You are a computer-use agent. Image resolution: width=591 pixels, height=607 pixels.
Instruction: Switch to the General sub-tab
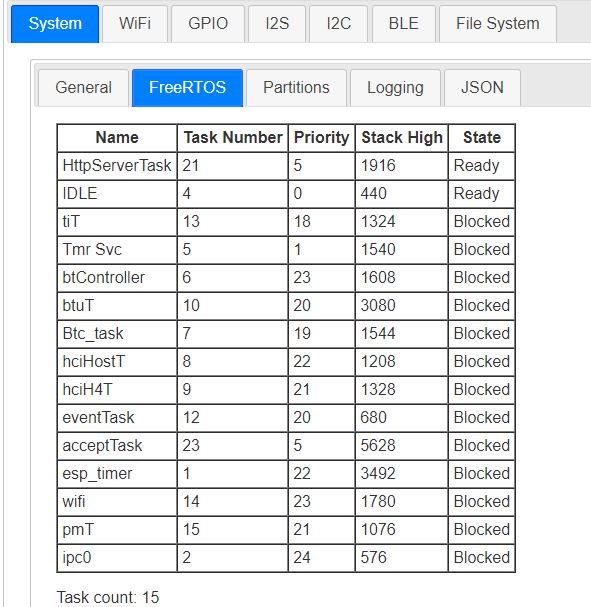tap(84, 87)
